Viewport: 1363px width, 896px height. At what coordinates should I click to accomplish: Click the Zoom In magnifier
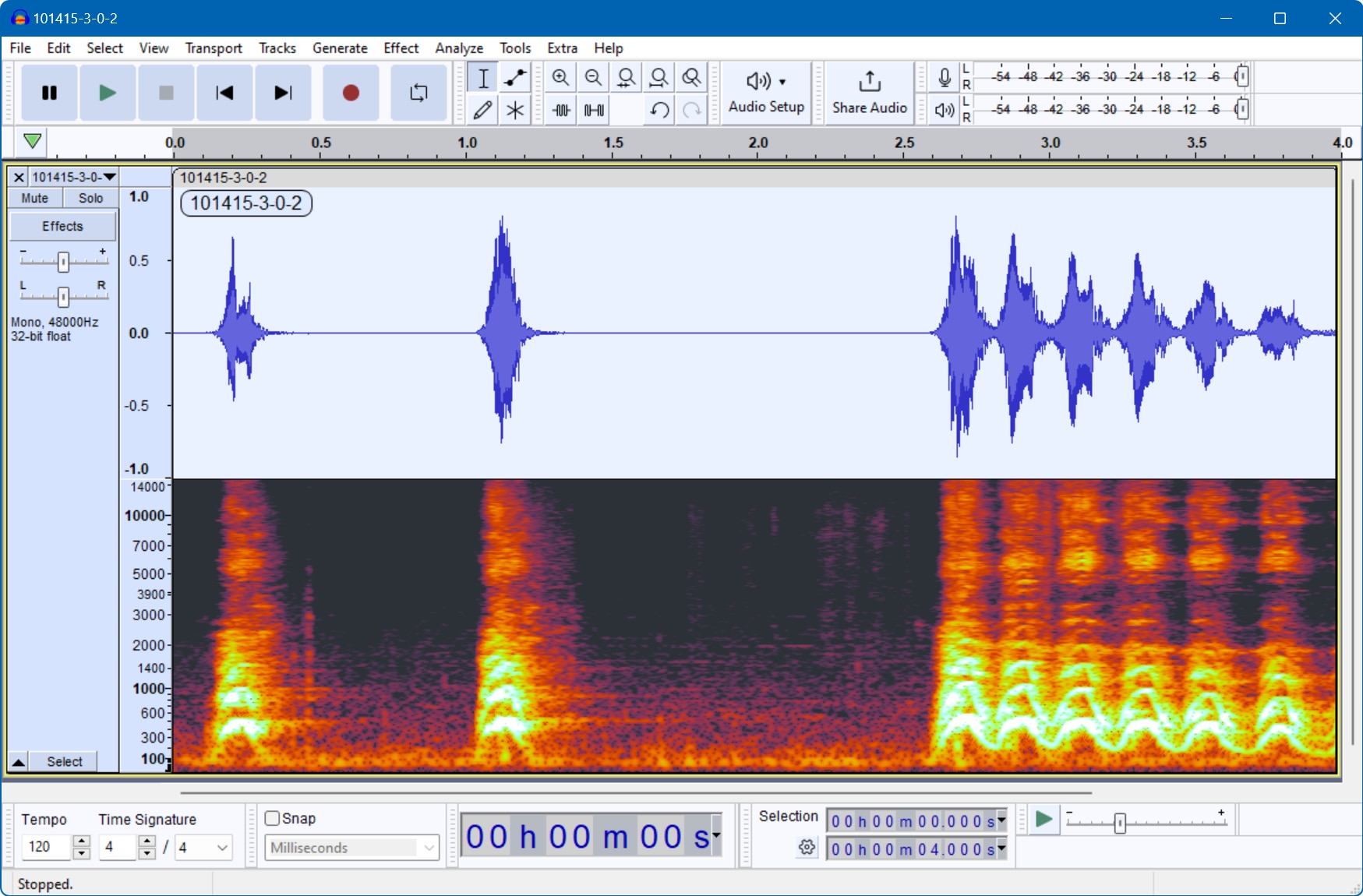560,78
